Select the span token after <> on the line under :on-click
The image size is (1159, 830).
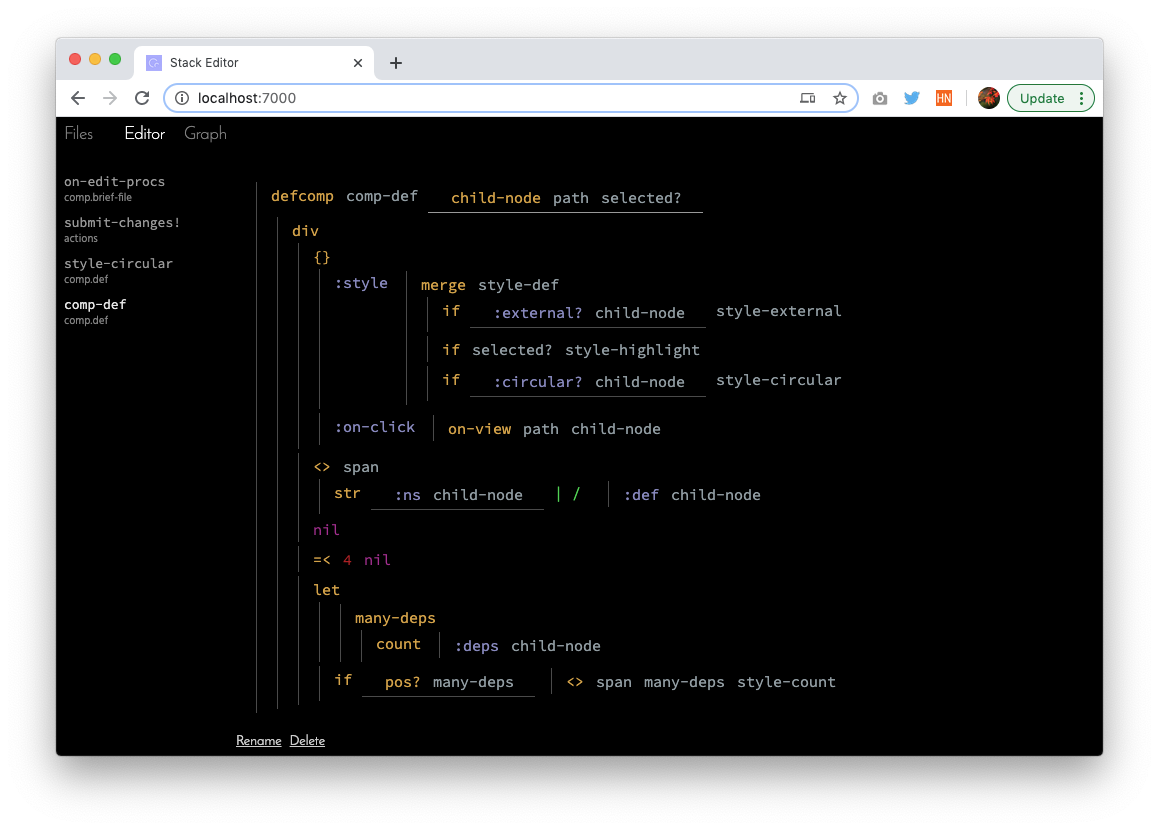[361, 467]
